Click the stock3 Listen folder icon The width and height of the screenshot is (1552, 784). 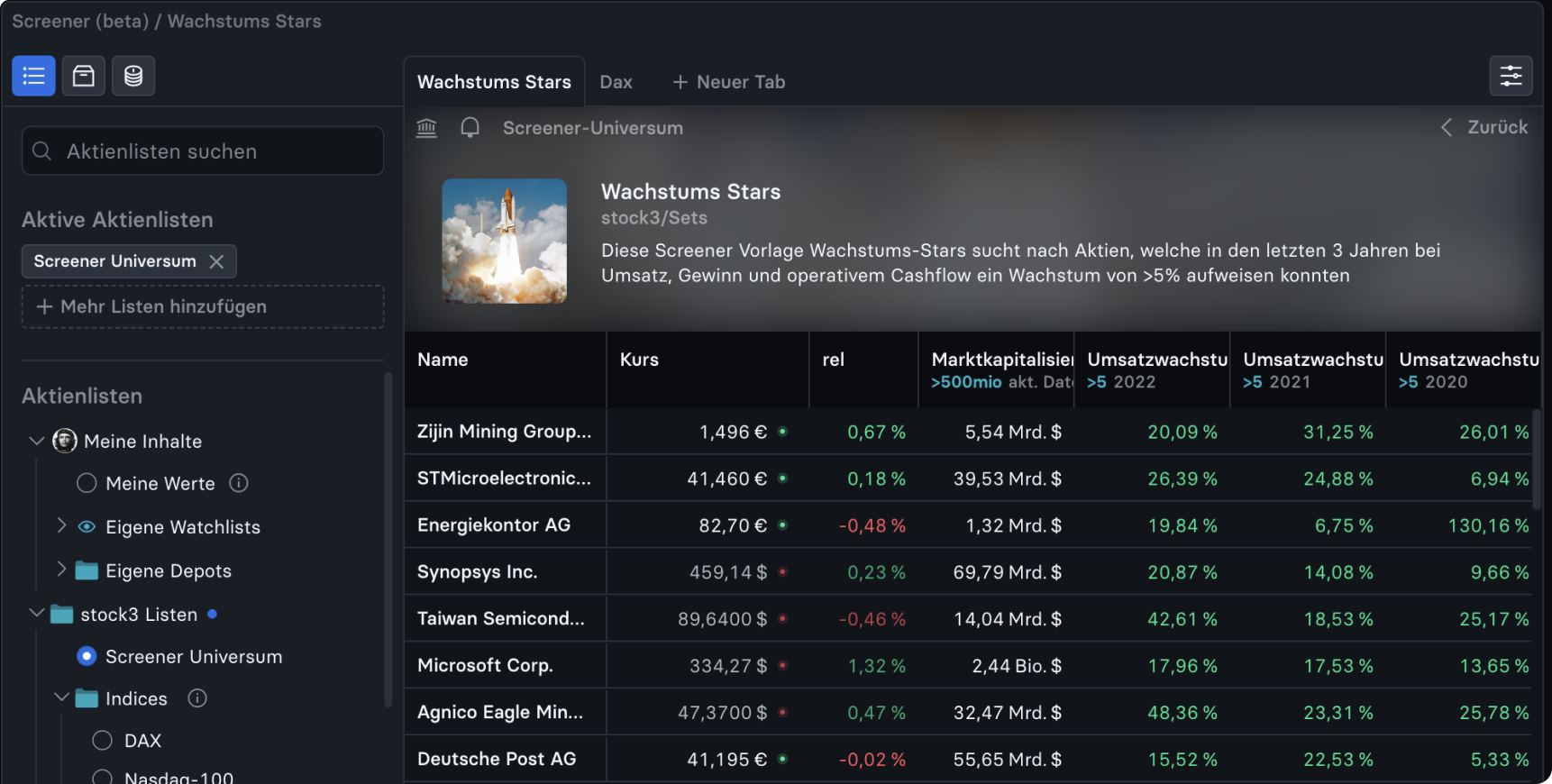pyautogui.click(x=61, y=615)
